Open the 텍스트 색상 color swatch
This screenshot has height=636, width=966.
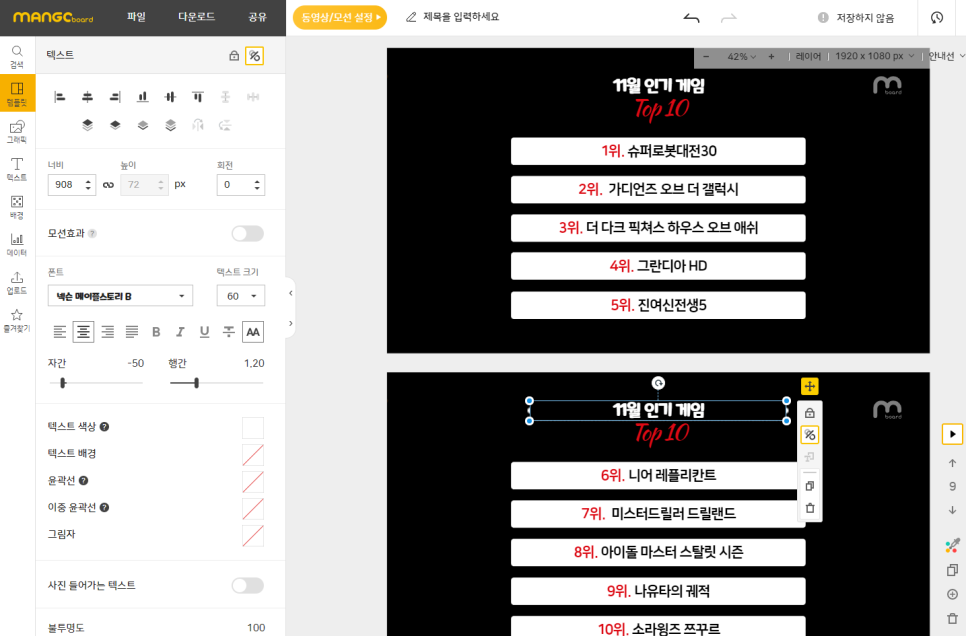coord(253,427)
